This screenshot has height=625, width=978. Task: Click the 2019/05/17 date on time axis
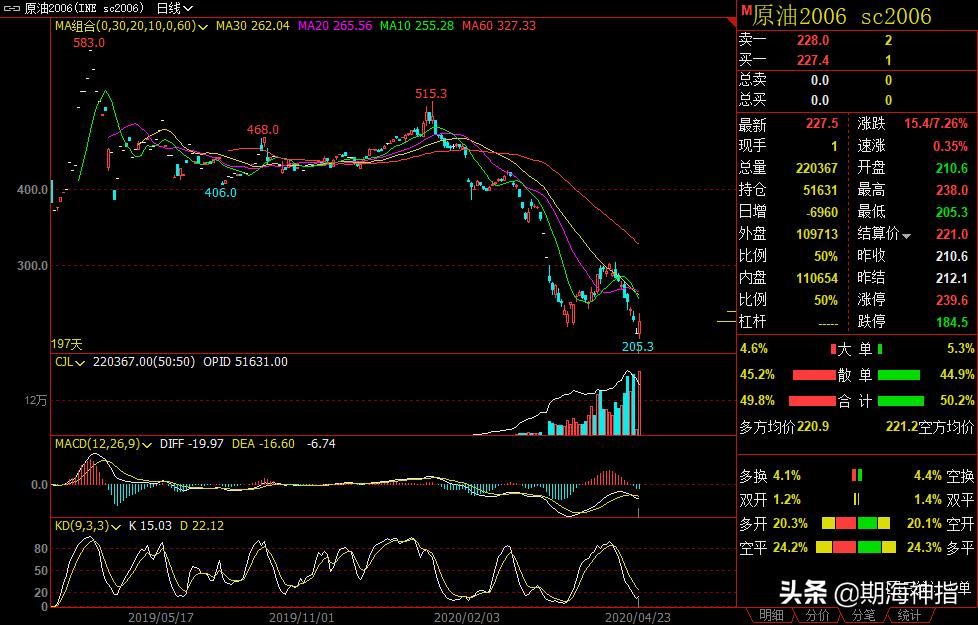pyautogui.click(x=160, y=618)
